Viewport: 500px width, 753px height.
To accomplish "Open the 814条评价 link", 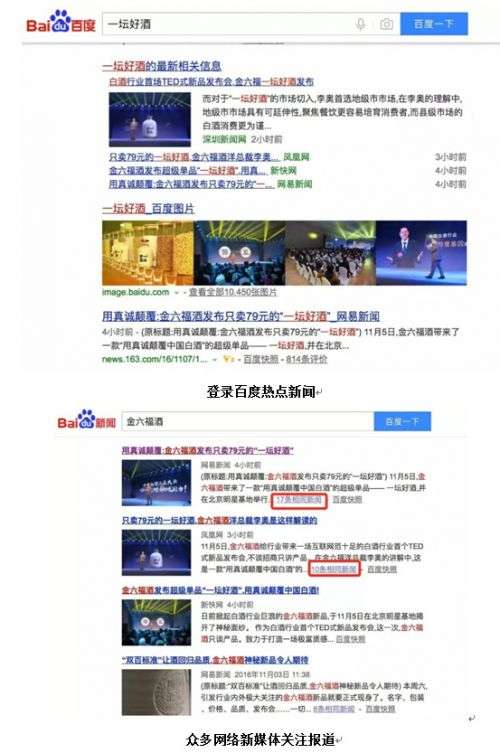I will tap(306, 359).
